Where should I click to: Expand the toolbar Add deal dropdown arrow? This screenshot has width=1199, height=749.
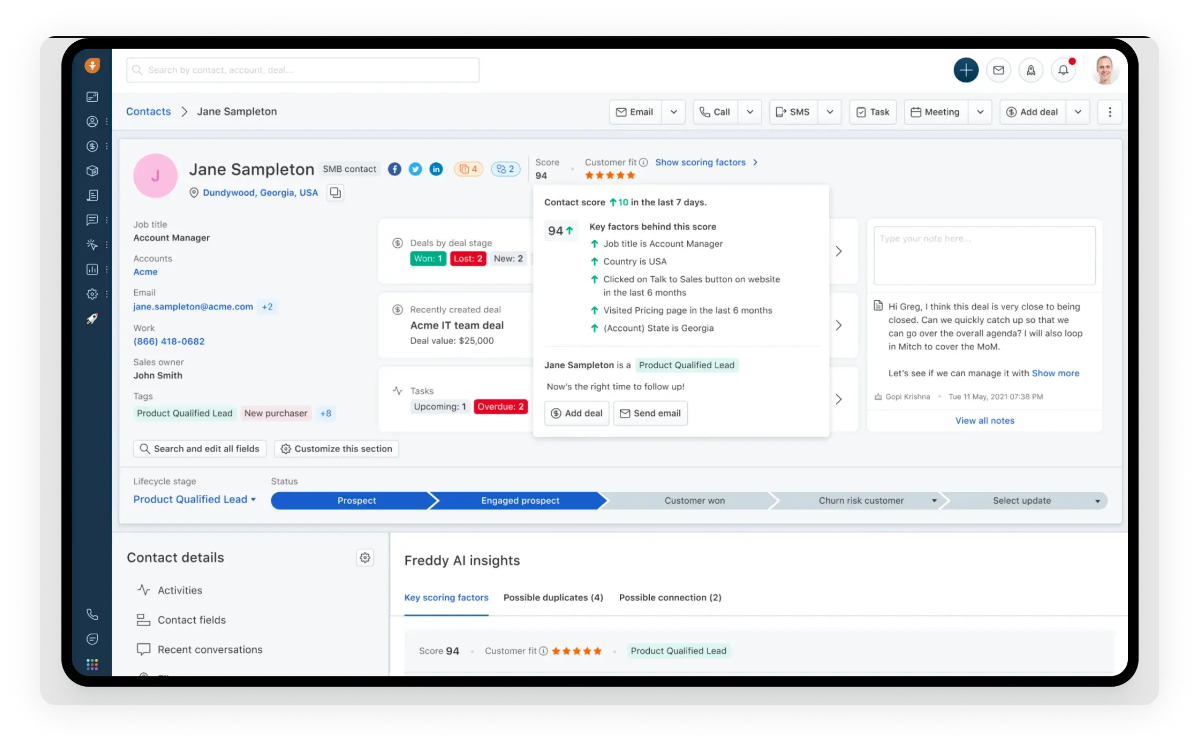(x=1078, y=112)
